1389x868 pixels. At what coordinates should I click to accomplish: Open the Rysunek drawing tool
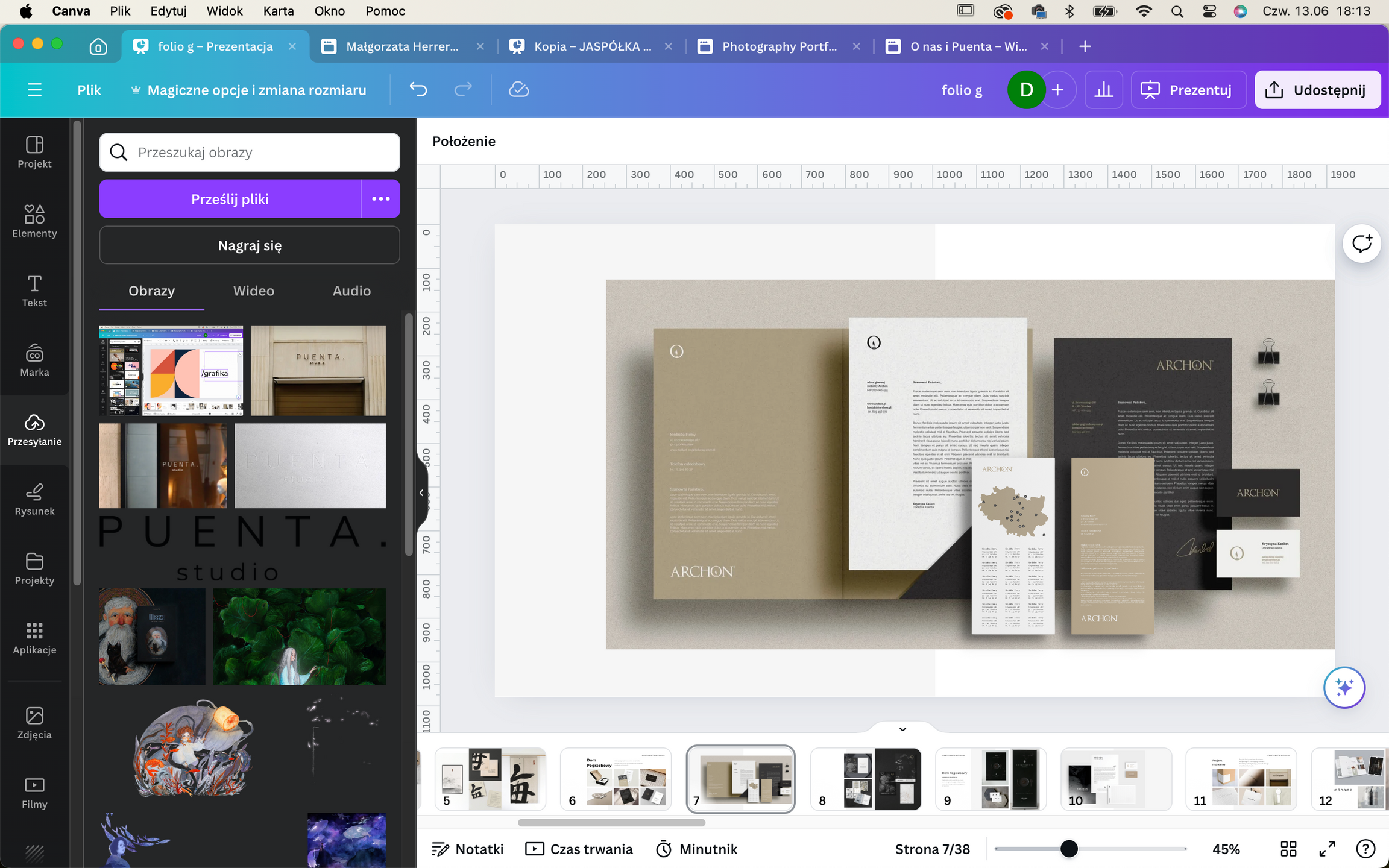pyautogui.click(x=34, y=499)
